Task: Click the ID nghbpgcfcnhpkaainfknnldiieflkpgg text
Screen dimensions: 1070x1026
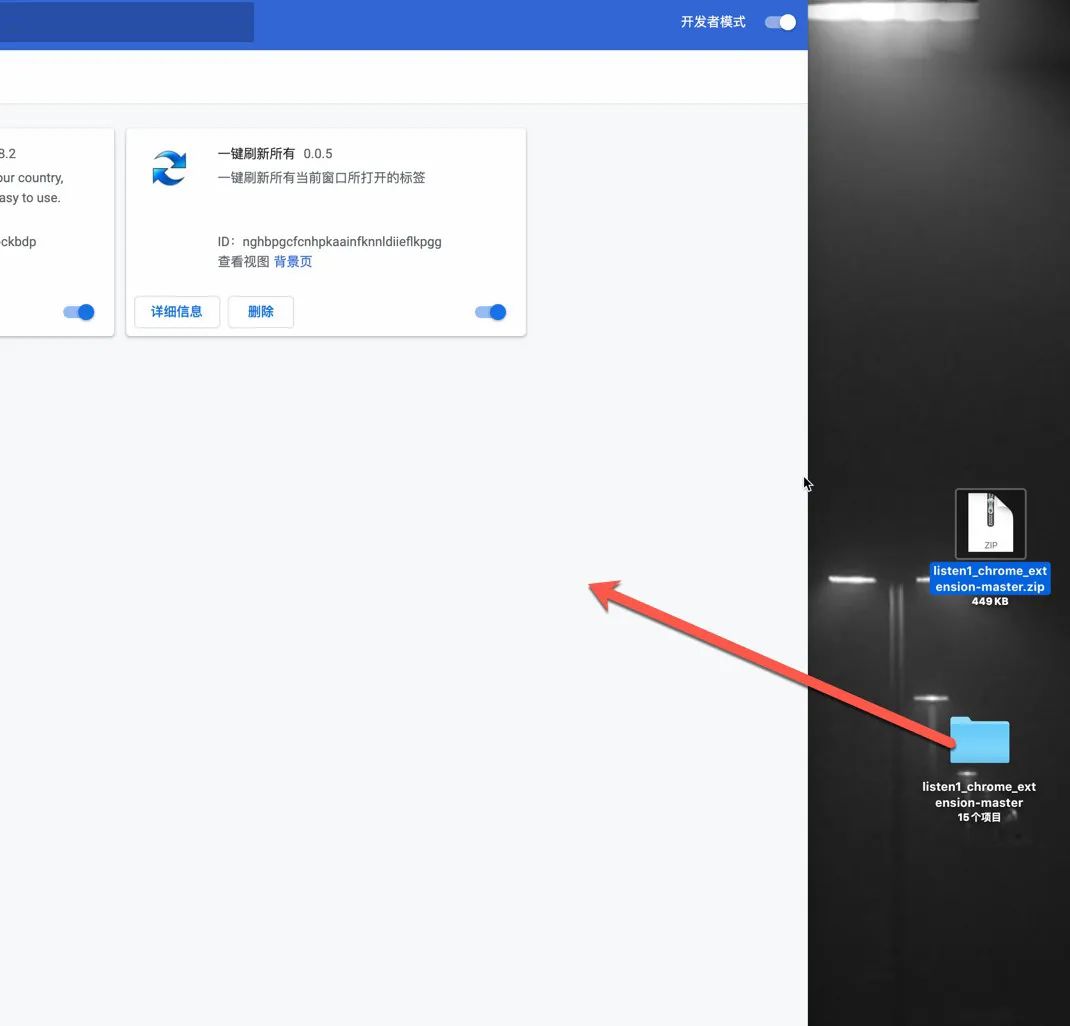Action: click(330, 241)
